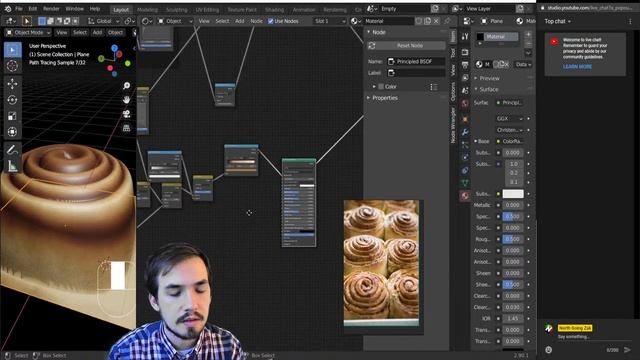
Task: Switch to the UV Editing workspace tab
Action: click(x=207, y=9)
